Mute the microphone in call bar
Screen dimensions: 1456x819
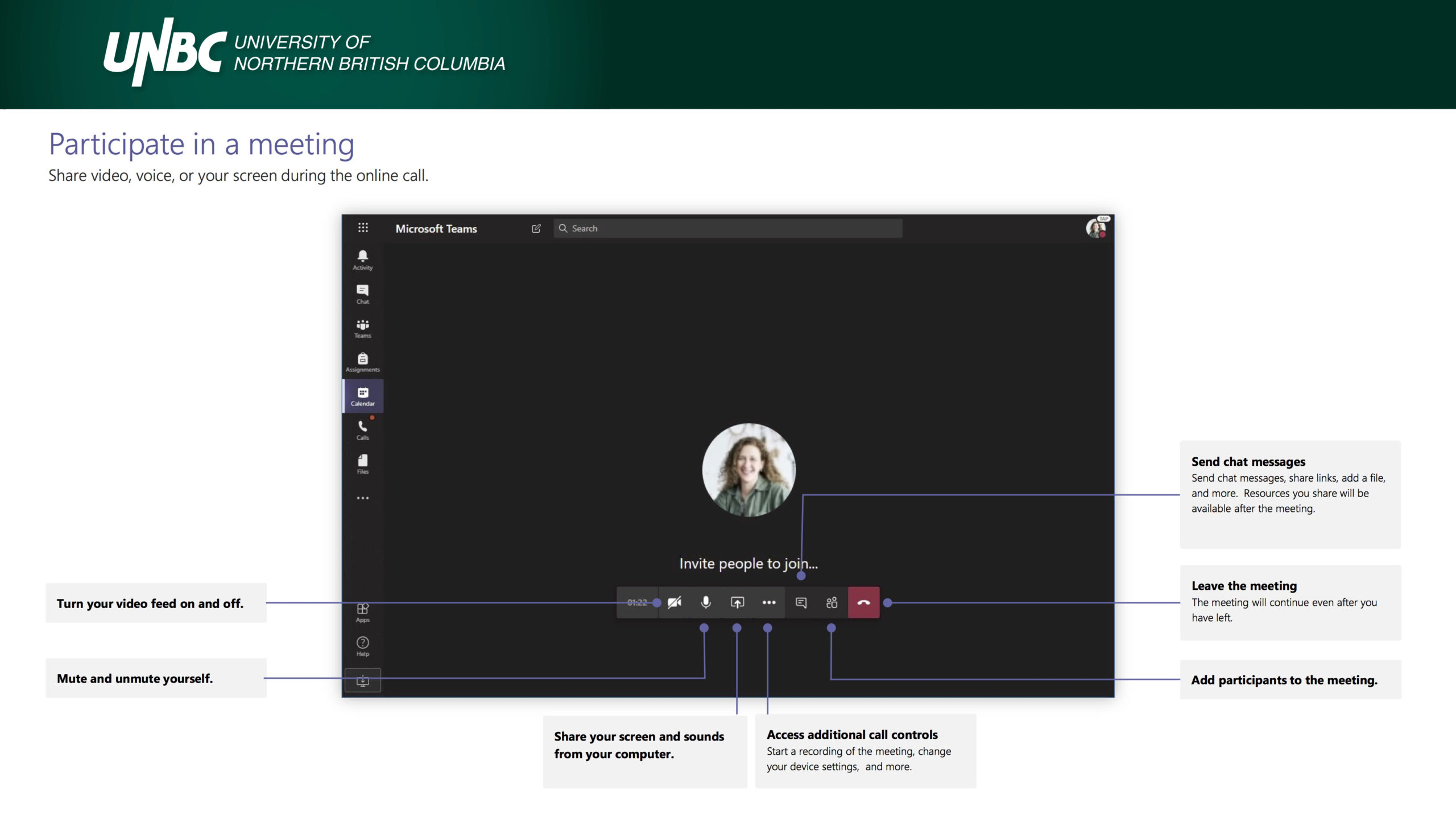pos(706,602)
